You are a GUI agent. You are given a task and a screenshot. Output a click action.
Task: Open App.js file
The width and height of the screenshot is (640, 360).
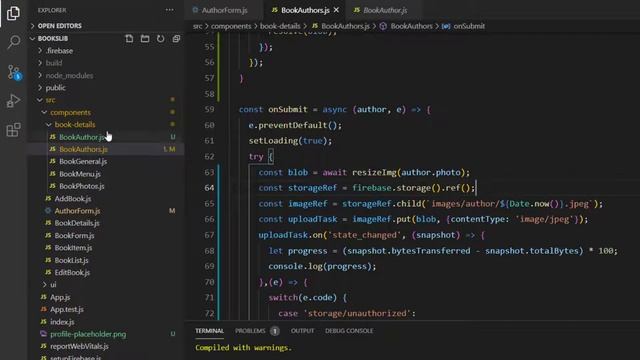[60, 297]
